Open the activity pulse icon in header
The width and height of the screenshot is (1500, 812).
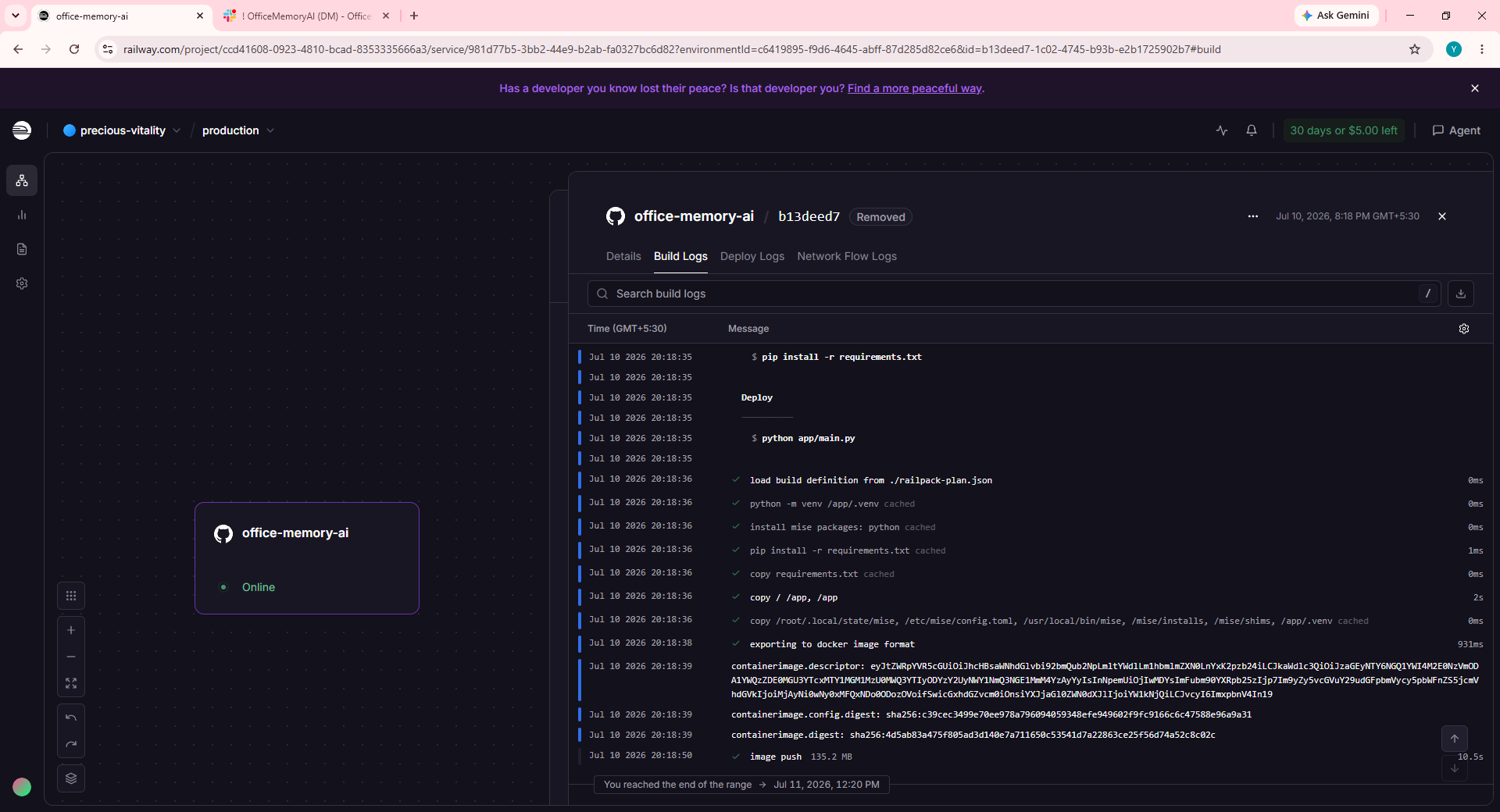click(x=1222, y=130)
